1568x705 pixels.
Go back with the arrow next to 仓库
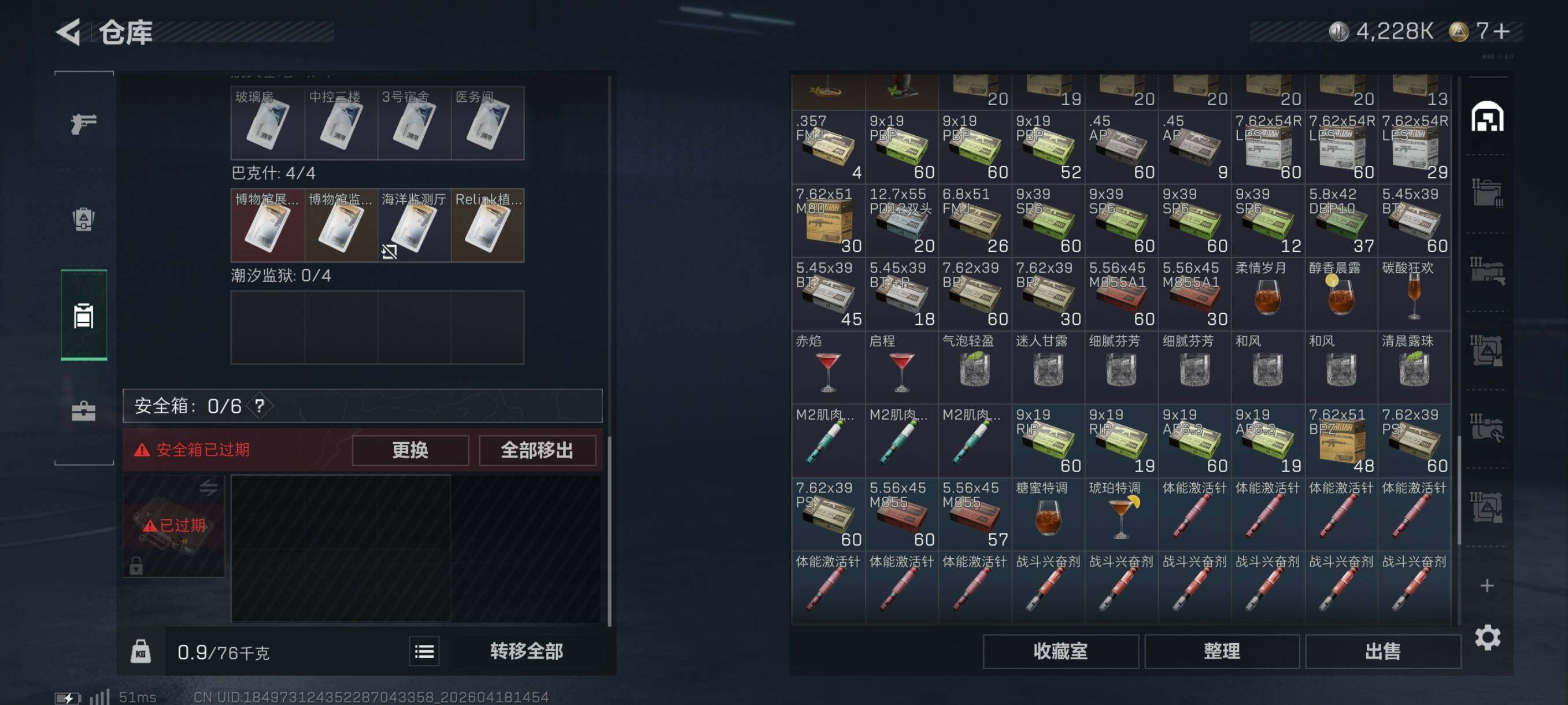coord(69,32)
